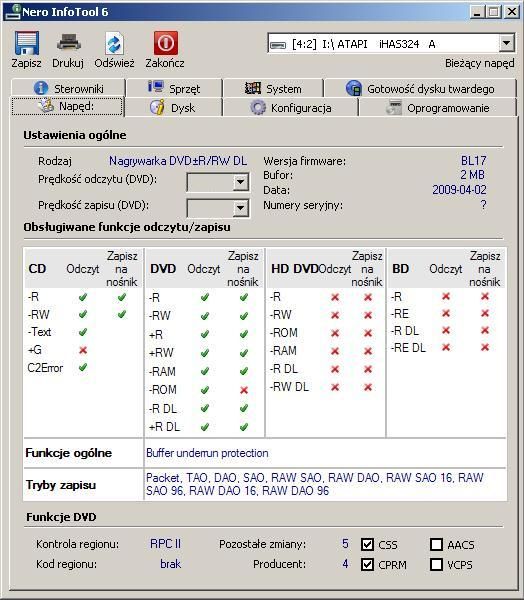Screen dimensions: 524x600
Task: Click the C2Error read checkmark
Action: [x=83, y=367]
